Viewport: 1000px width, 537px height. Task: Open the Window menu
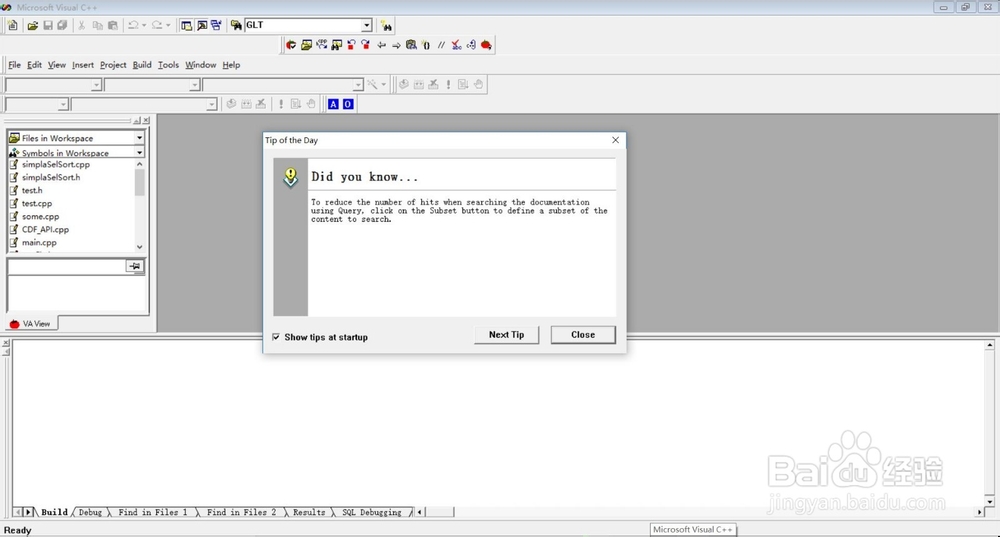pyautogui.click(x=201, y=64)
